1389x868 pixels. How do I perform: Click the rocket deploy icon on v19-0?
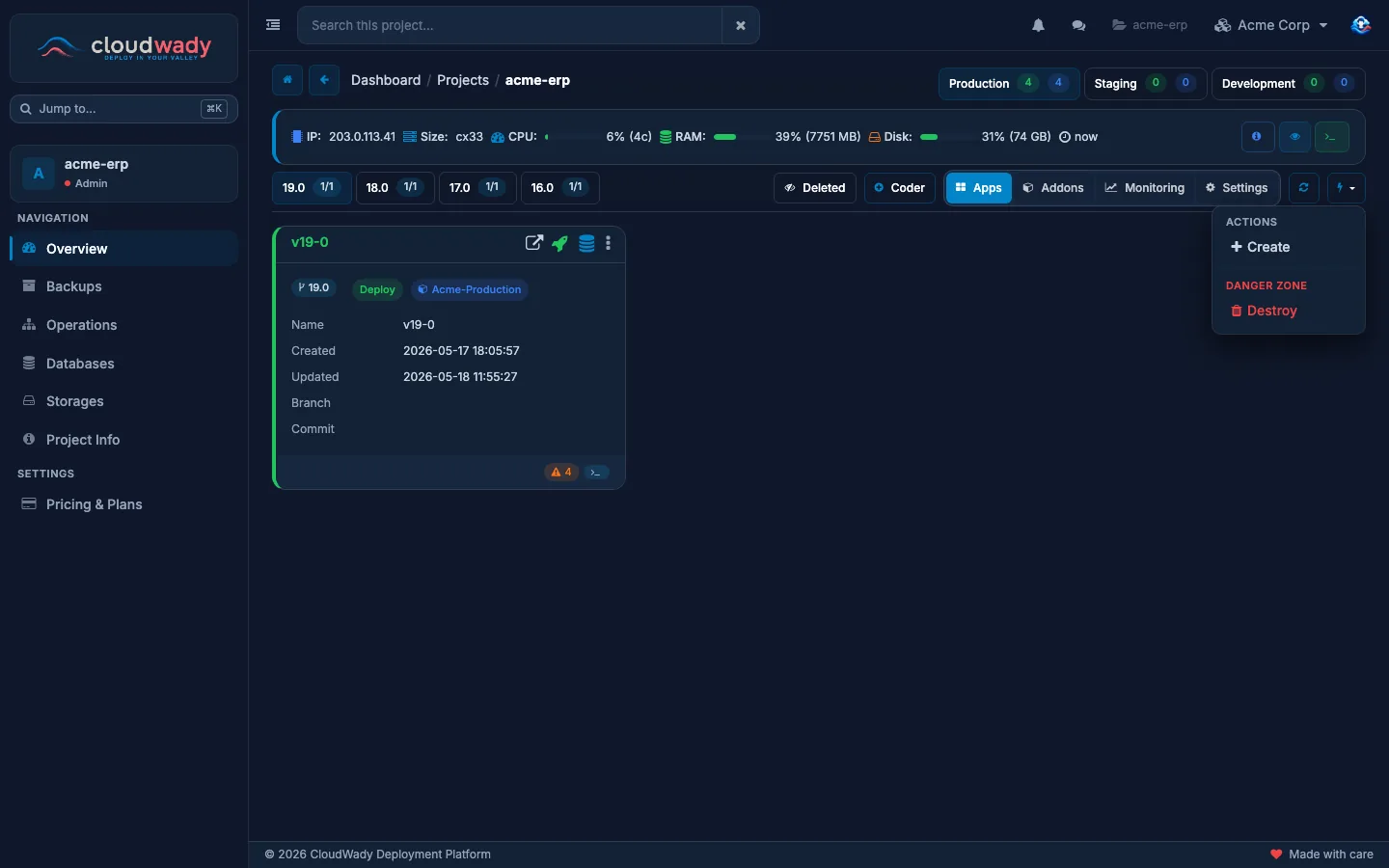point(559,243)
